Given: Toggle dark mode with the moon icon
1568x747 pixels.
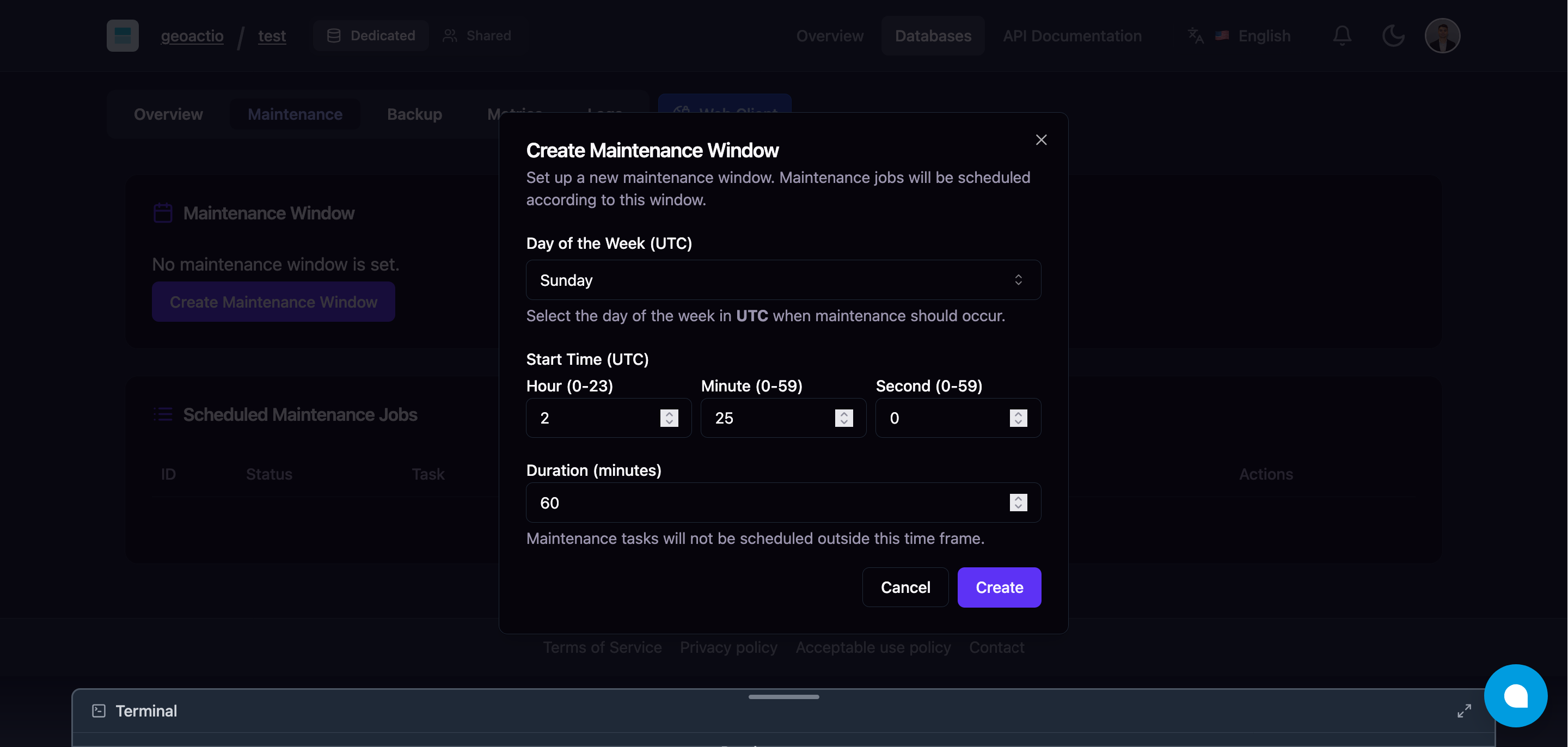Looking at the screenshot, I should [x=1393, y=35].
